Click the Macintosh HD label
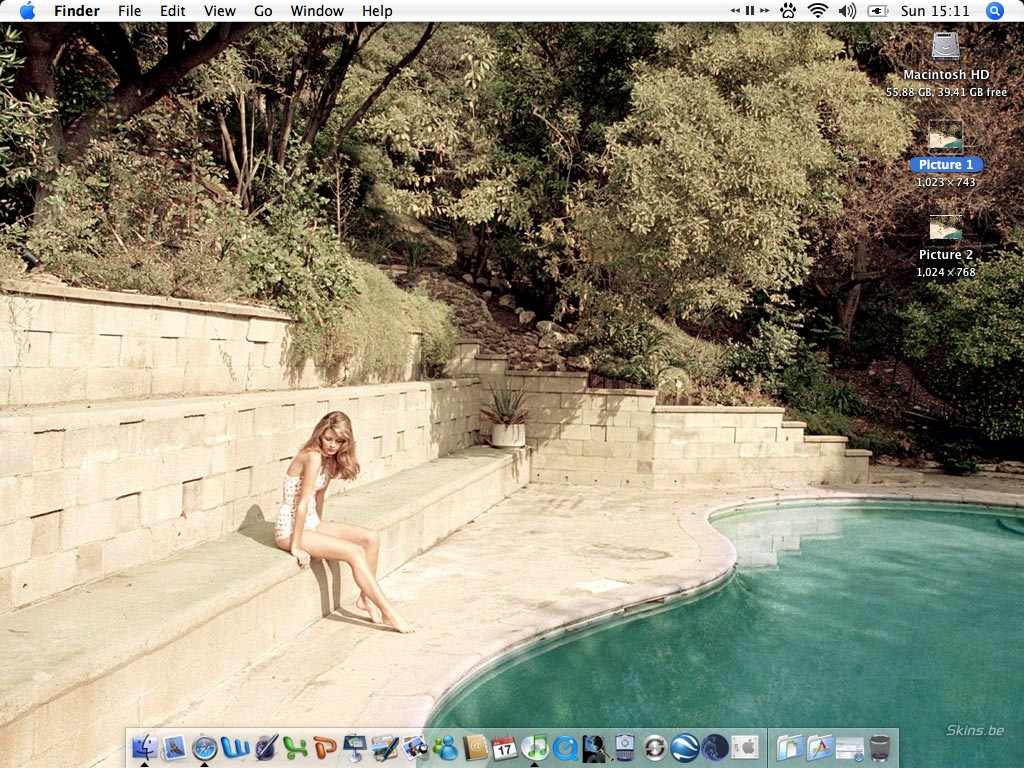Image resolution: width=1024 pixels, height=768 pixels. click(946, 74)
